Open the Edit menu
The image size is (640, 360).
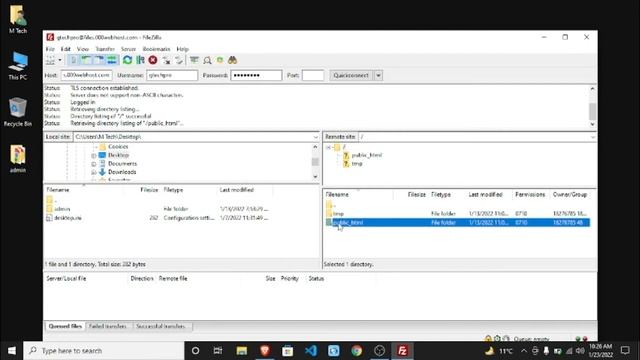pyautogui.click(x=65, y=49)
